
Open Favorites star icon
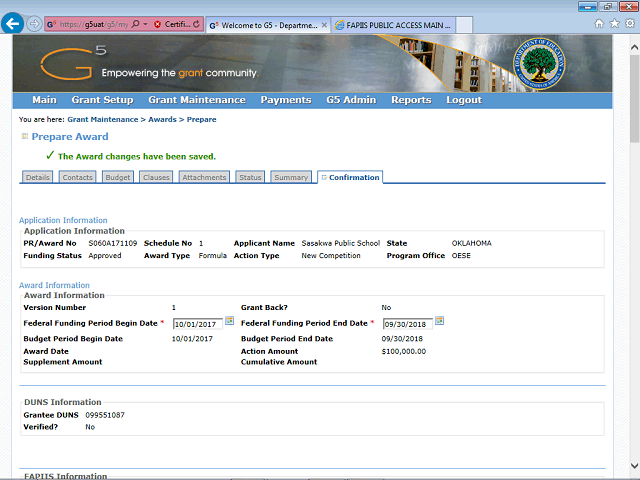614,24
